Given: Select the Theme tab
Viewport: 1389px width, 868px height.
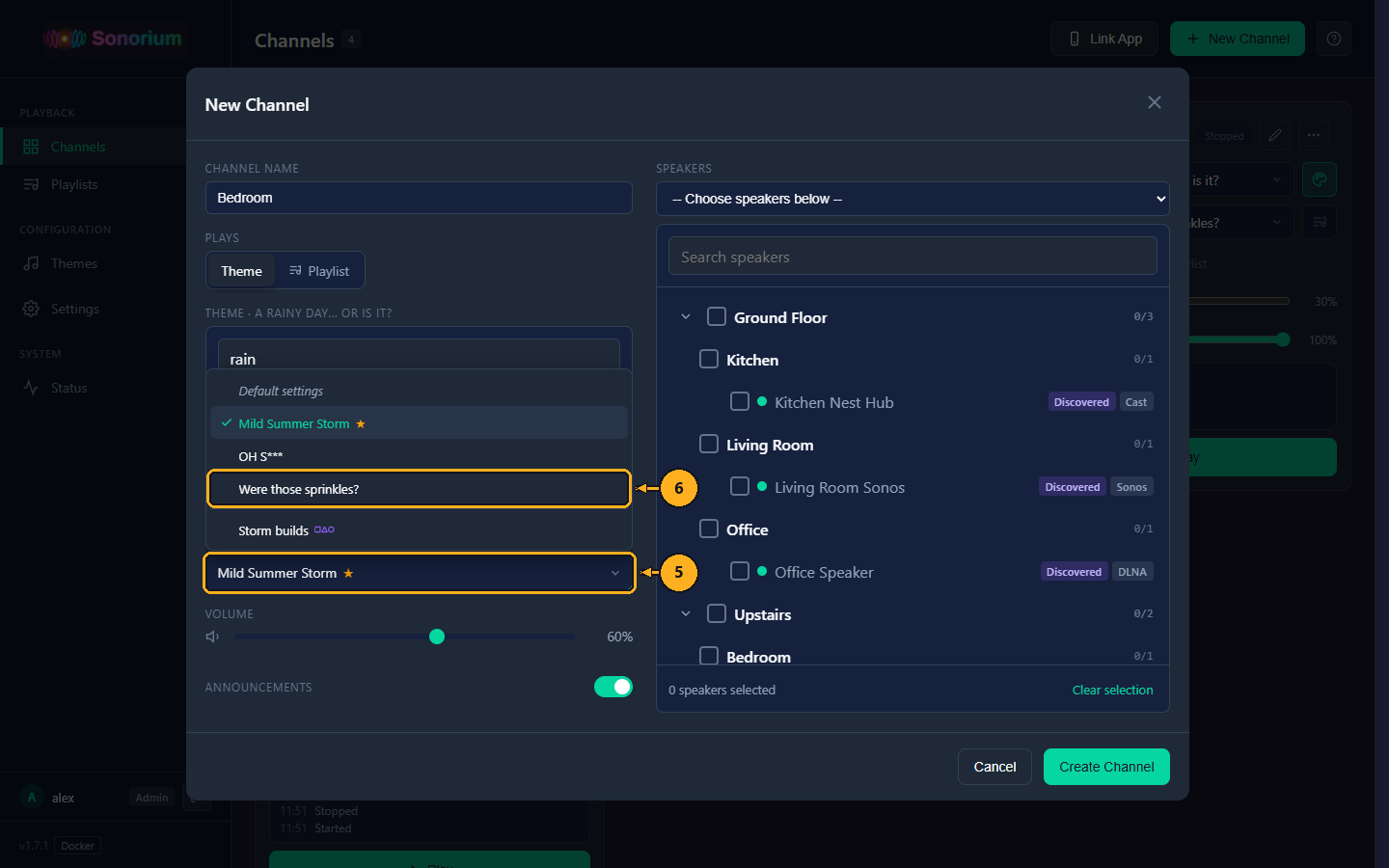Looking at the screenshot, I should (241, 271).
